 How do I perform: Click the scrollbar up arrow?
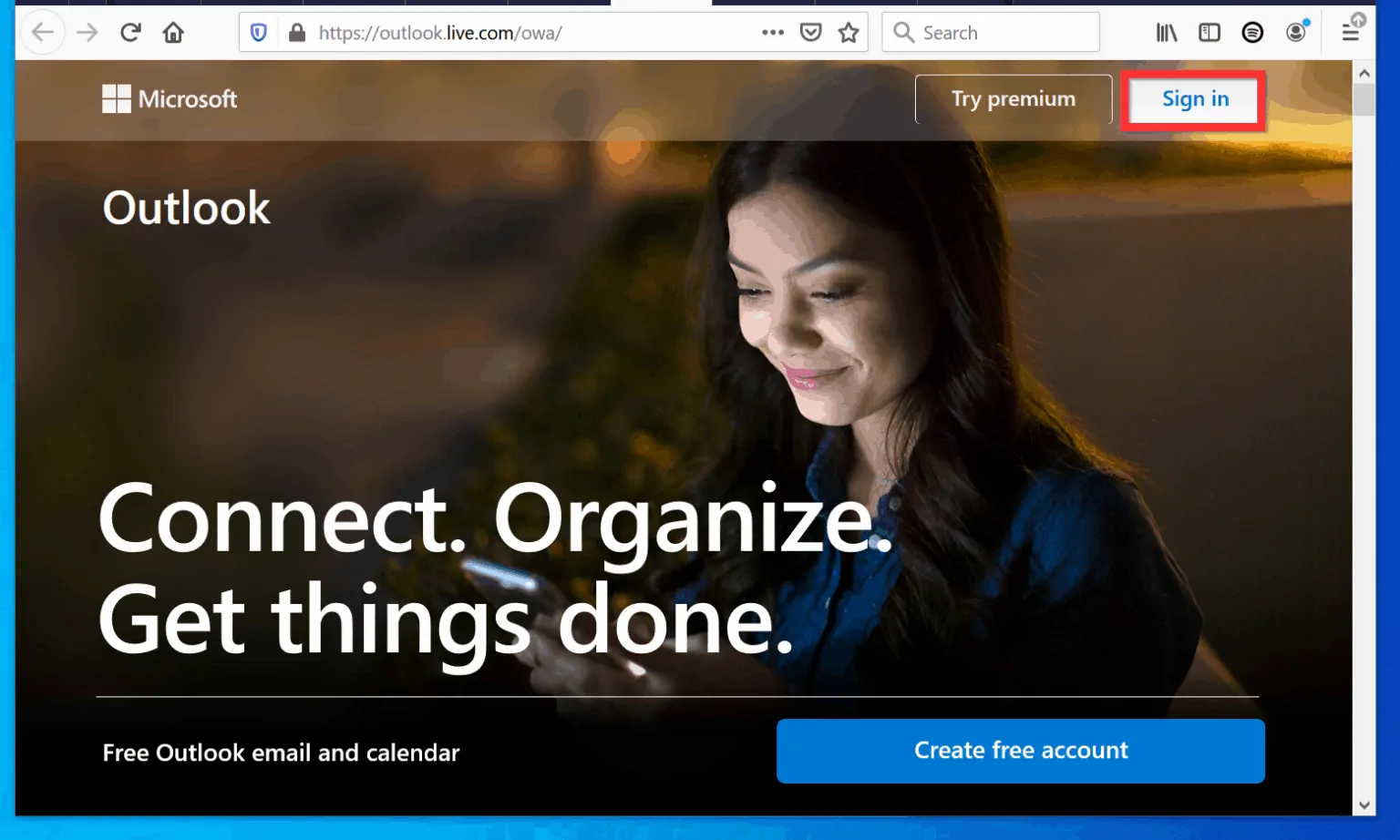[1364, 73]
